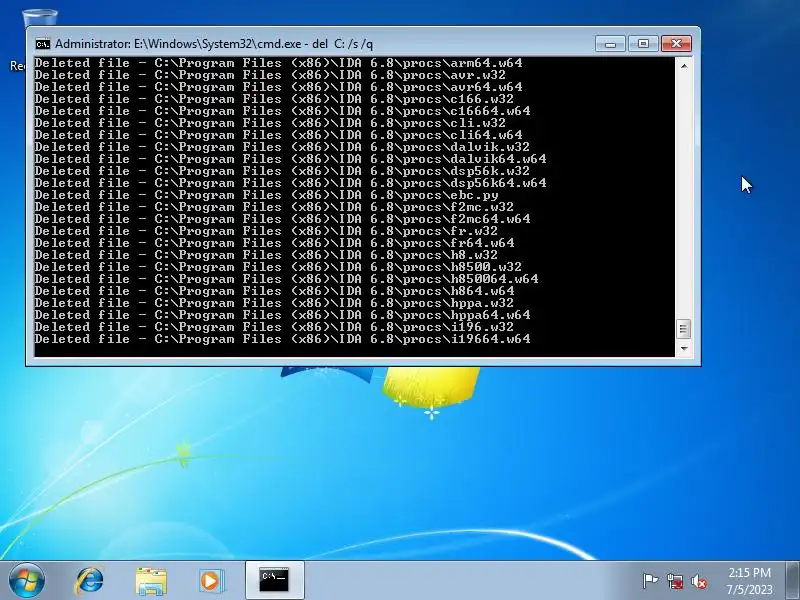Viewport: 800px width, 600px height.
Task: Click the line ending in ebc.py
Action: (266, 195)
